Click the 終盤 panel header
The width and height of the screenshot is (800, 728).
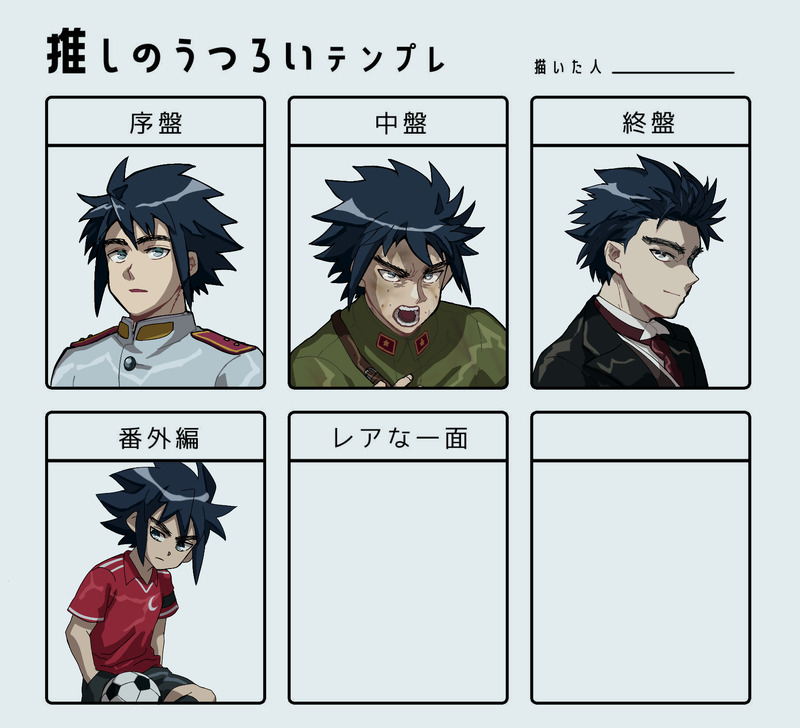pos(640,122)
